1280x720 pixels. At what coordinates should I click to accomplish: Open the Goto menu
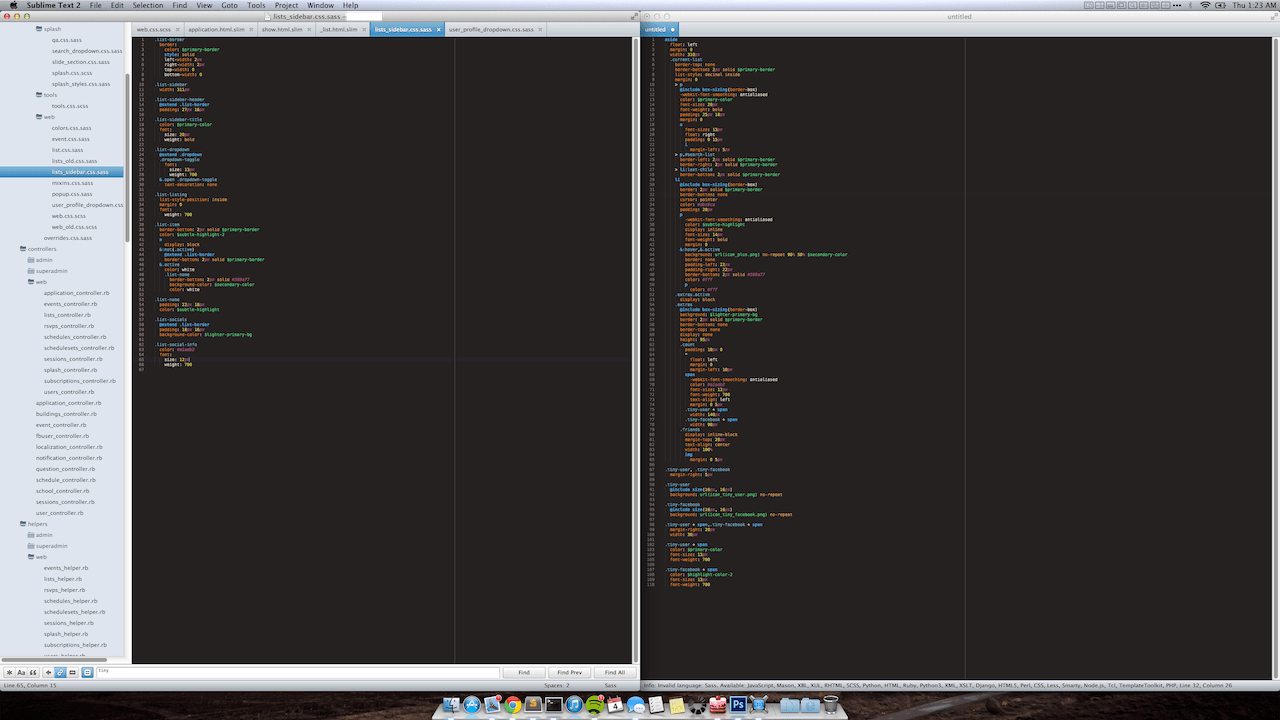click(229, 5)
